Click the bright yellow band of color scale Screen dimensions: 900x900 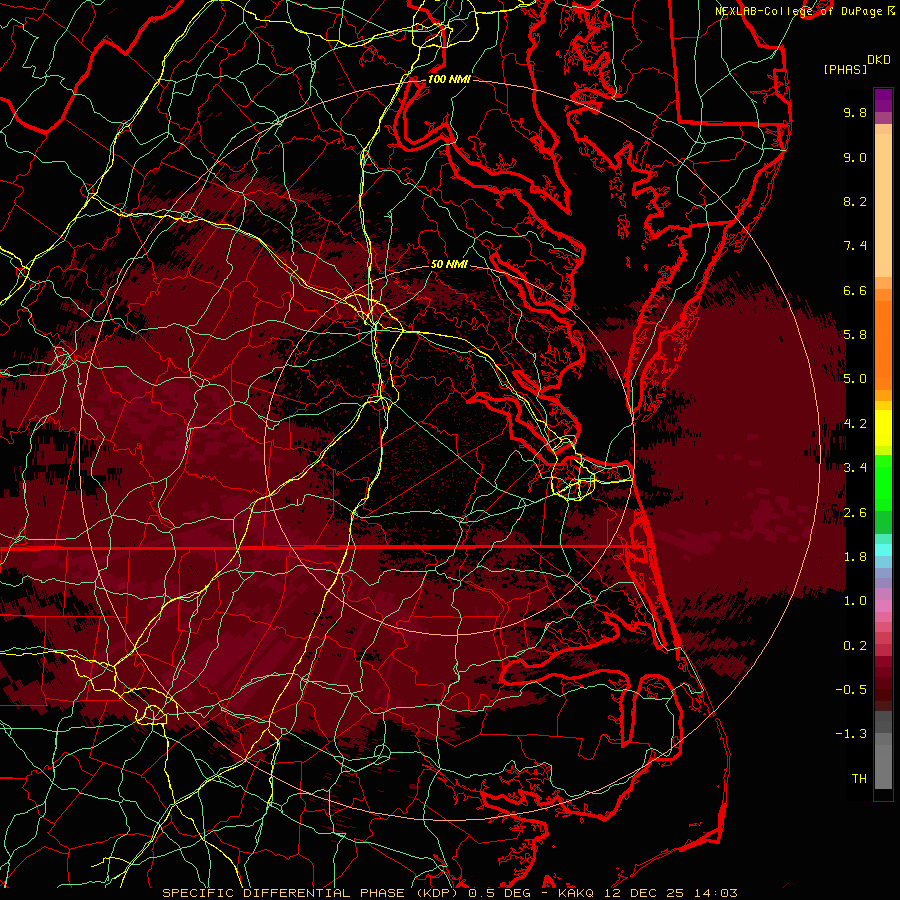[883, 428]
